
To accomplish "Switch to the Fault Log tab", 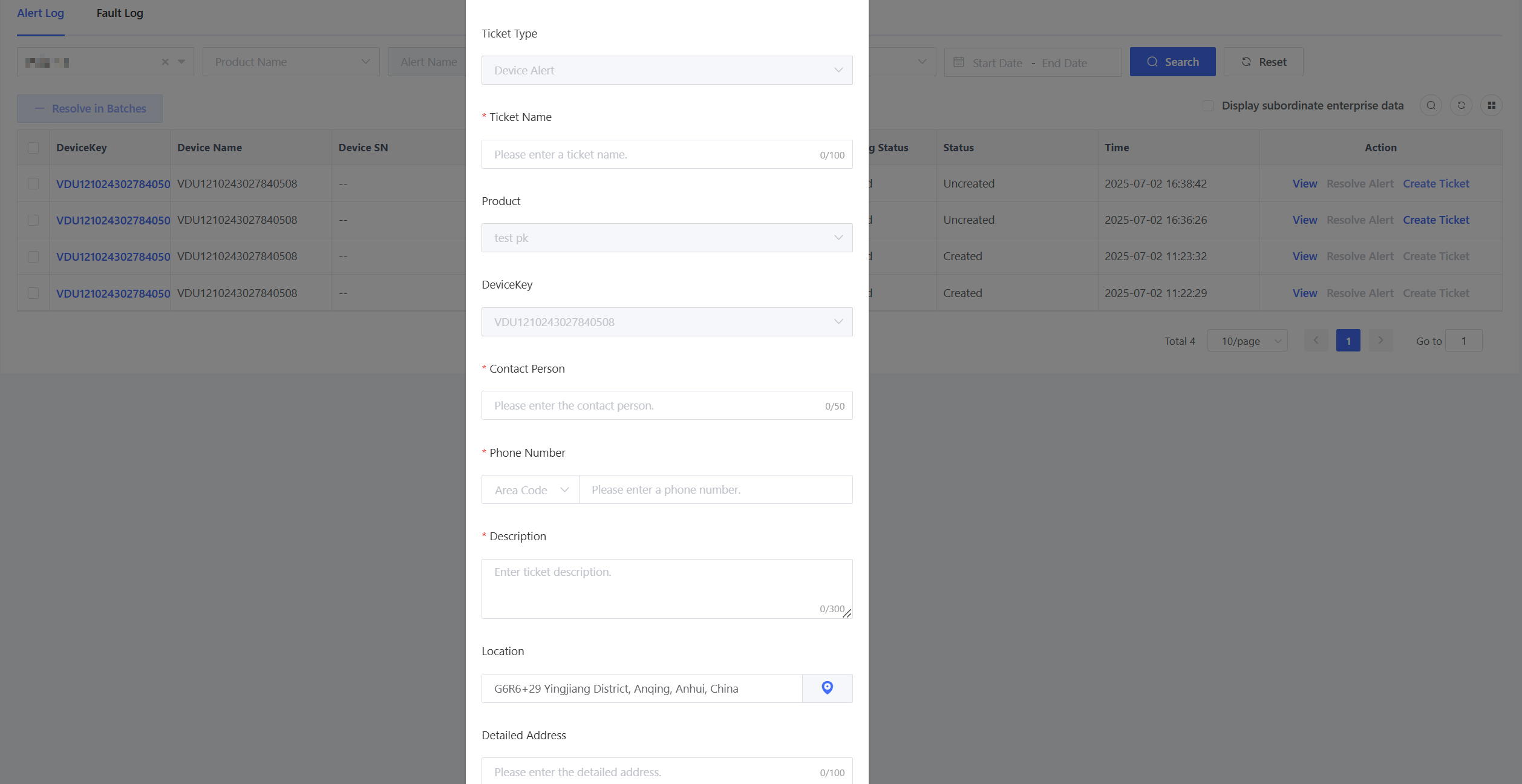I will (120, 13).
